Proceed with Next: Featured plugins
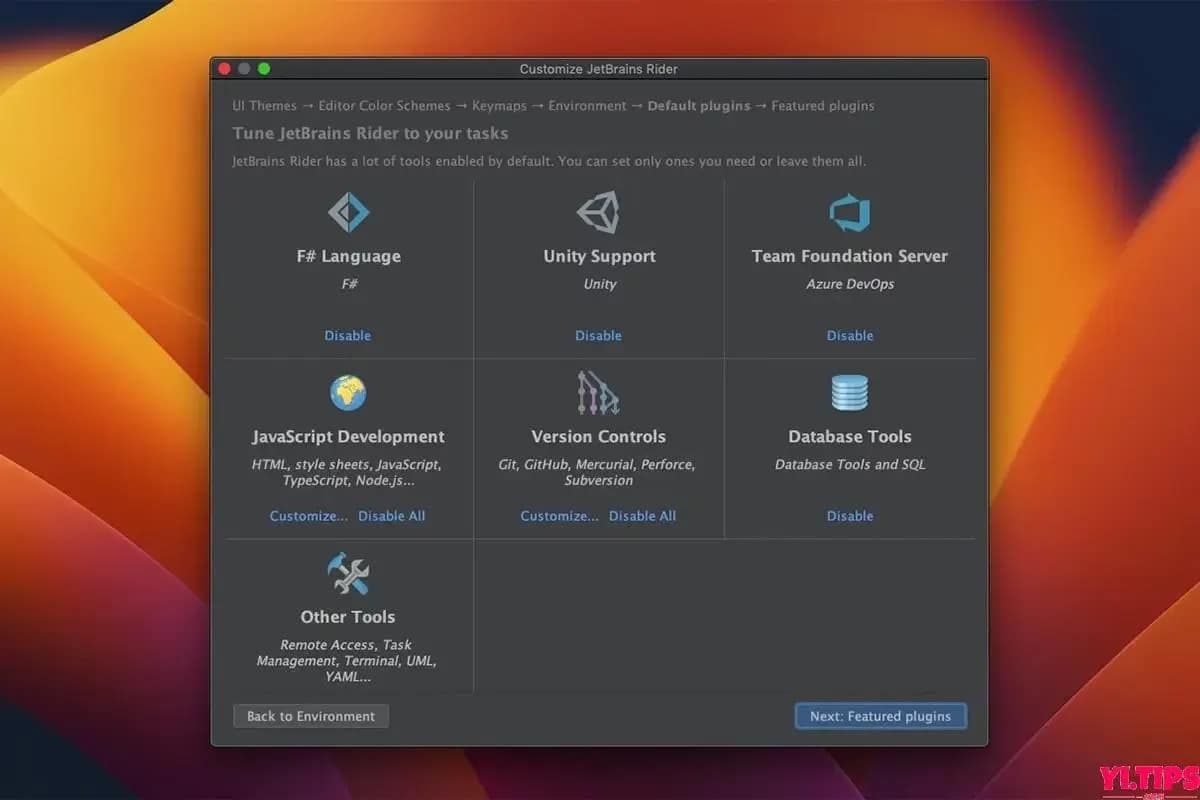The image size is (1200, 800). point(880,716)
